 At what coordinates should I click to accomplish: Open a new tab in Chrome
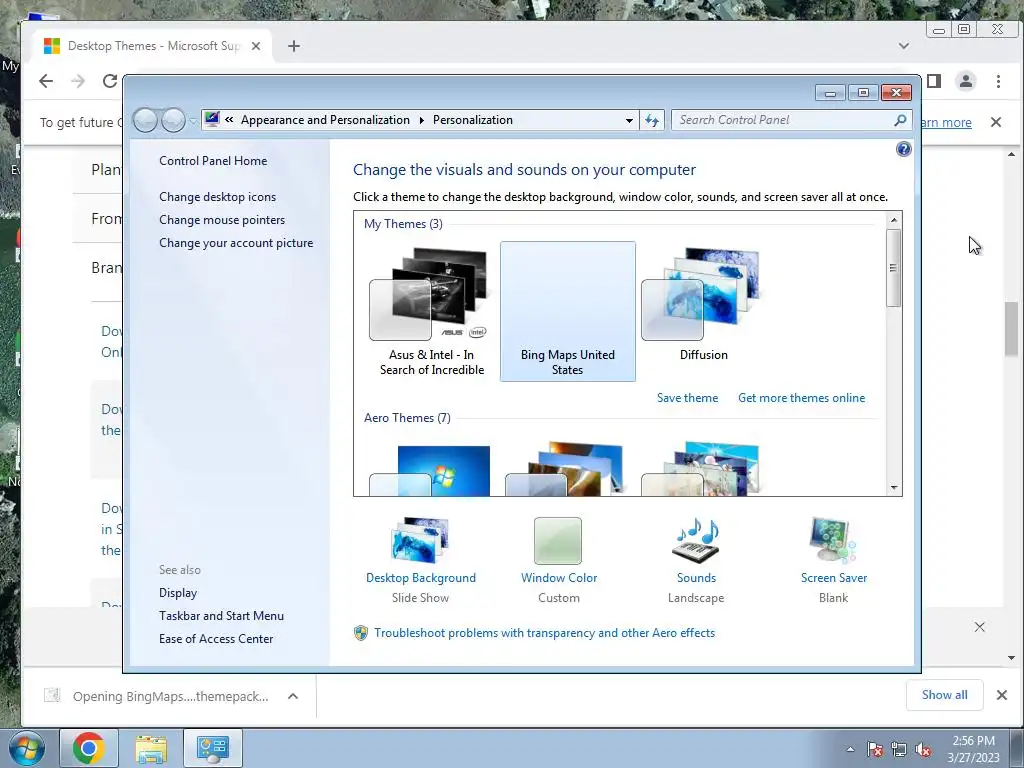(294, 46)
